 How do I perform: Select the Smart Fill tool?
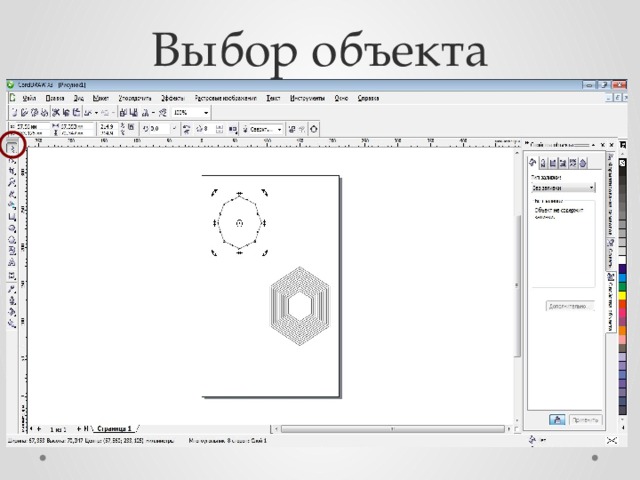pos(12,205)
